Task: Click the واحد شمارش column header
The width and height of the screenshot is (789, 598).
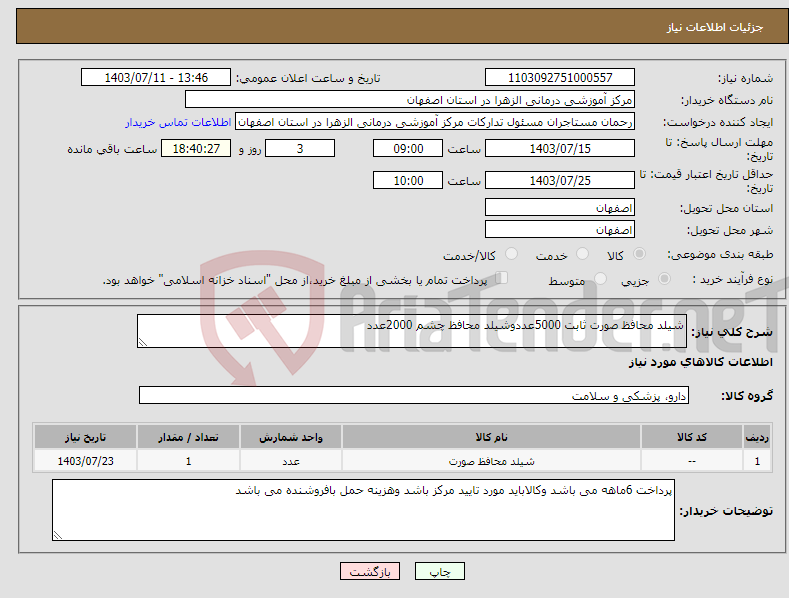Action: click(291, 437)
